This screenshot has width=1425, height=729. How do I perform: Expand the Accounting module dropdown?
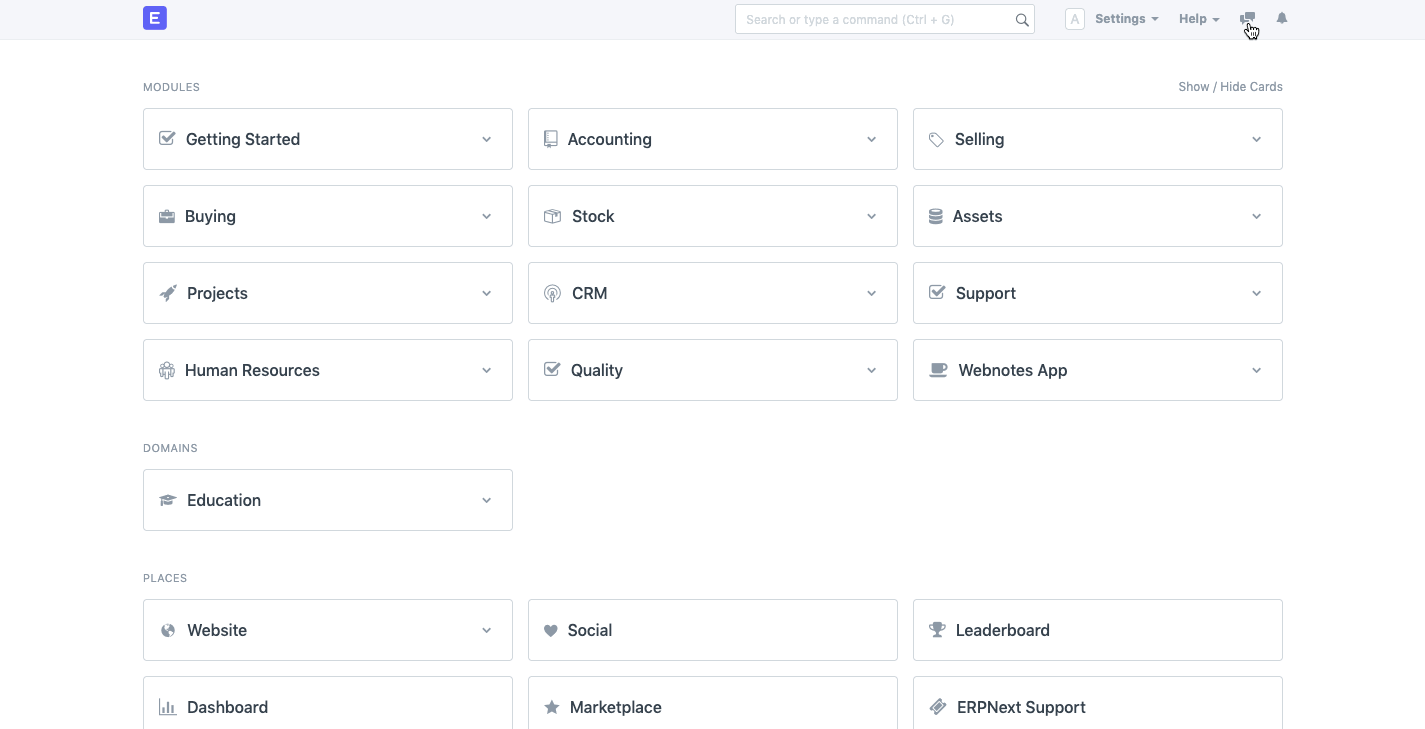coord(871,139)
